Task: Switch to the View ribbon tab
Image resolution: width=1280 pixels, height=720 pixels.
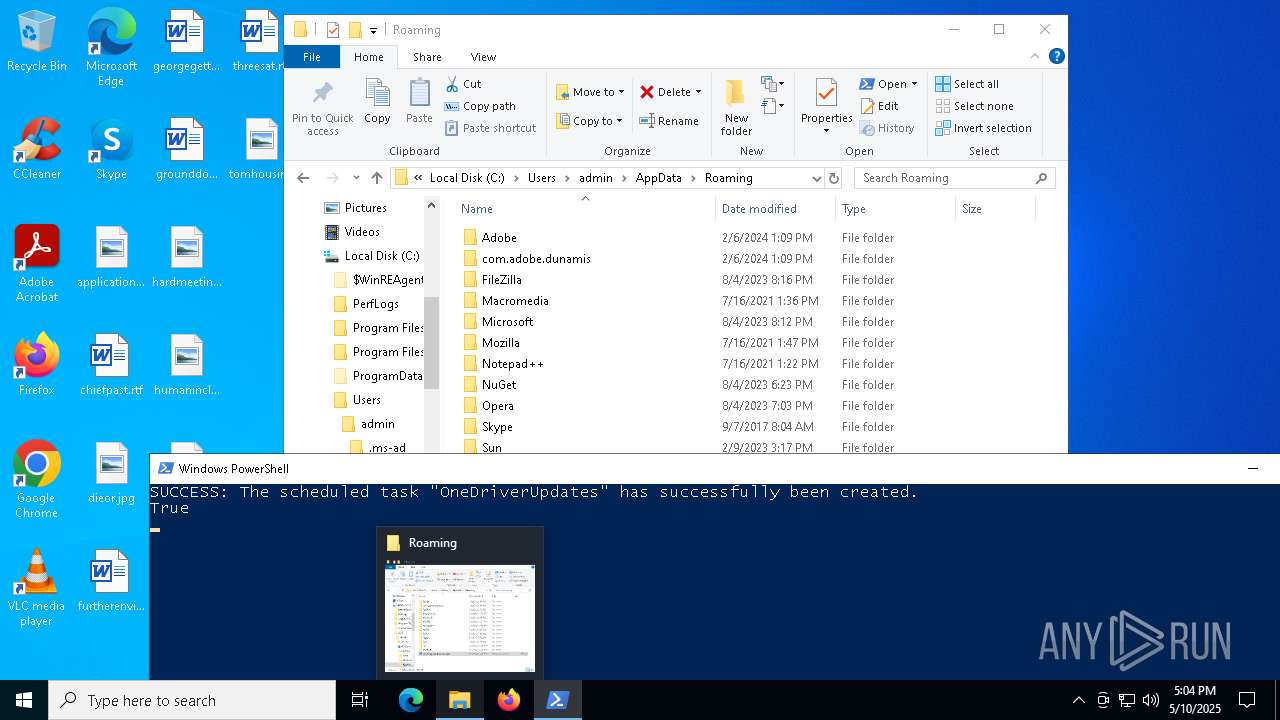Action: pos(483,57)
